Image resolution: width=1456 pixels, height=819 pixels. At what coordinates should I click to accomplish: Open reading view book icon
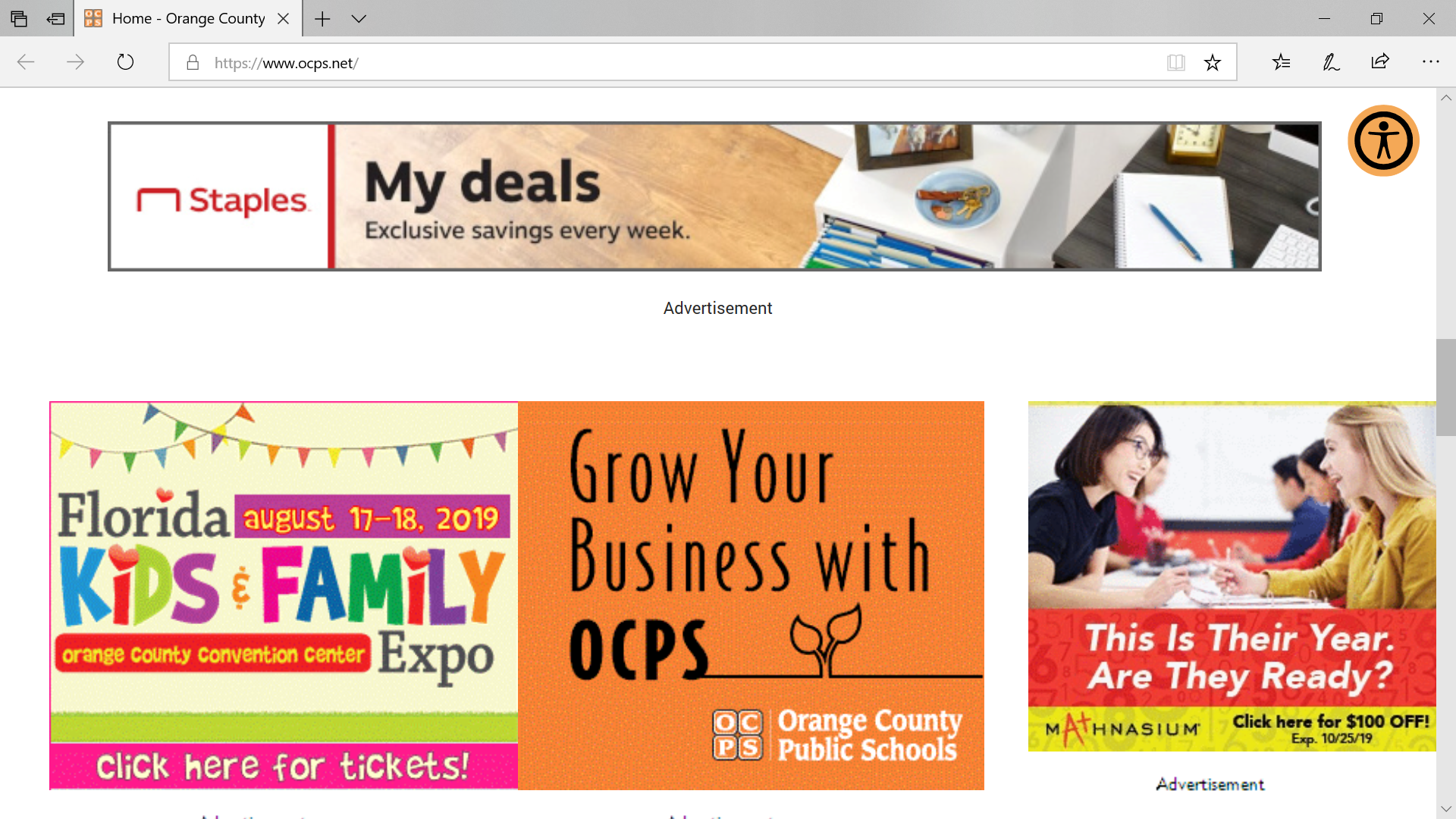[x=1176, y=63]
